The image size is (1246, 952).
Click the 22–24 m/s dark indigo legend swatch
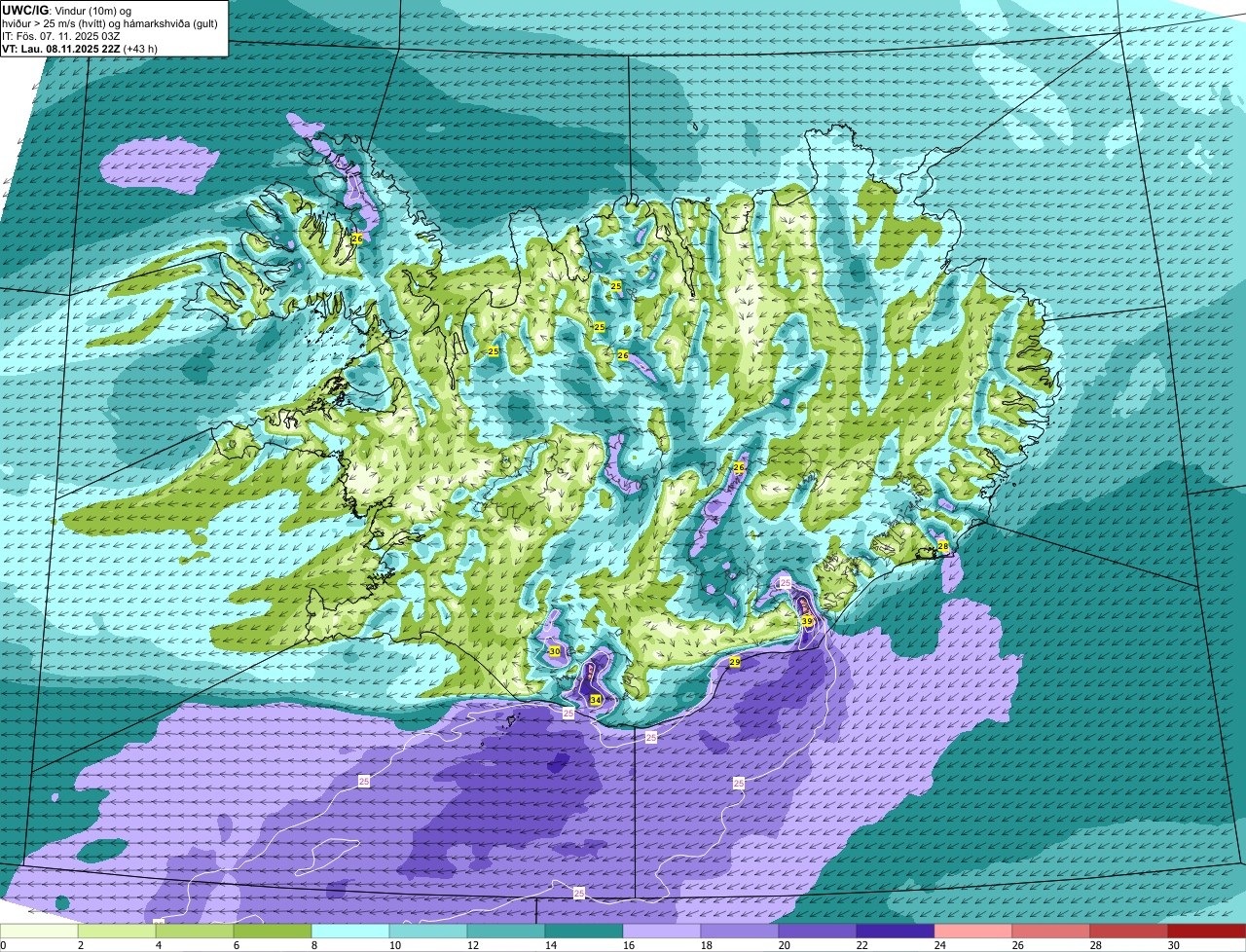[x=896, y=931]
